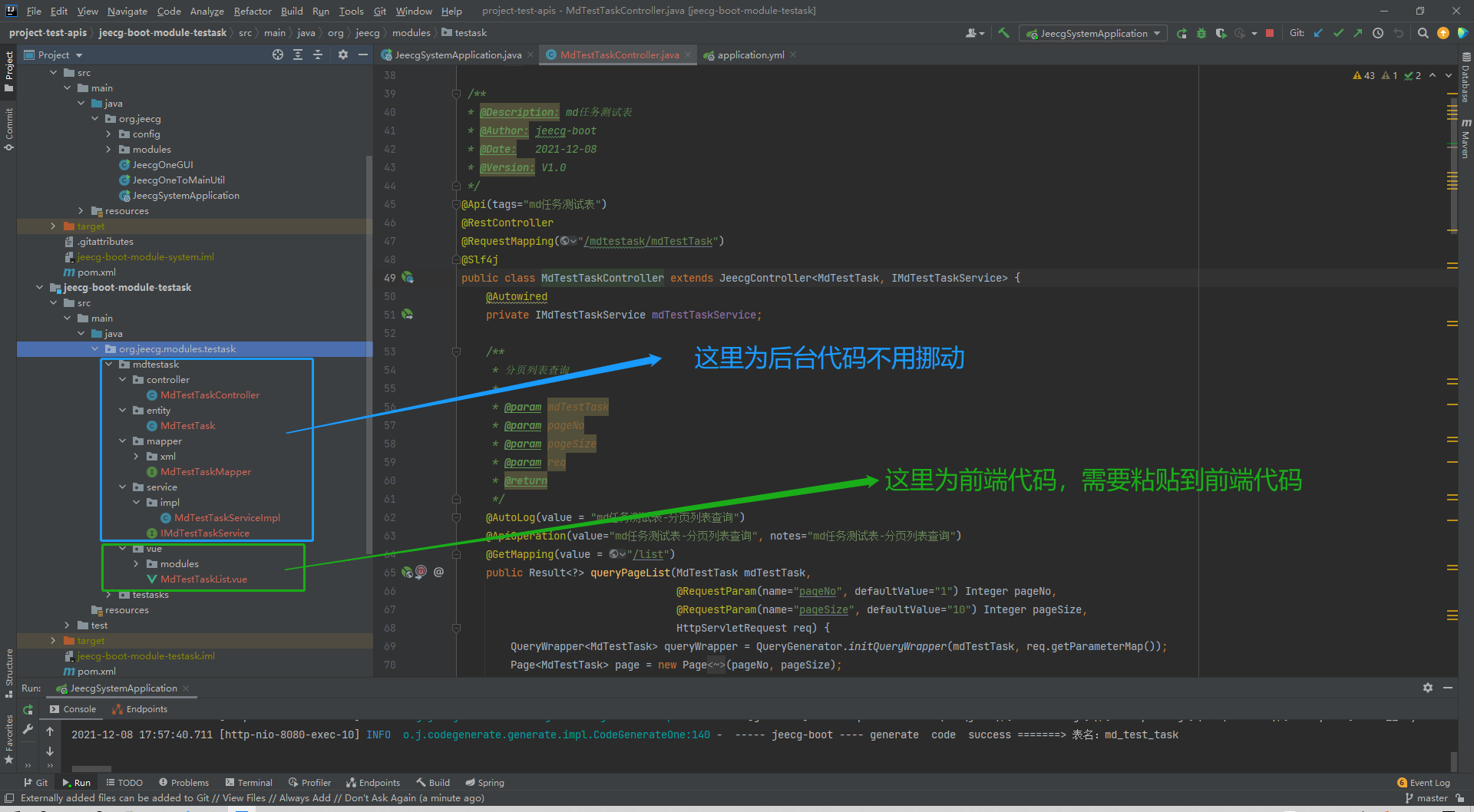The width and height of the screenshot is (1474, 812).
Task: Click the orange IDE update arrow icon
Action: click(1443, 33)
